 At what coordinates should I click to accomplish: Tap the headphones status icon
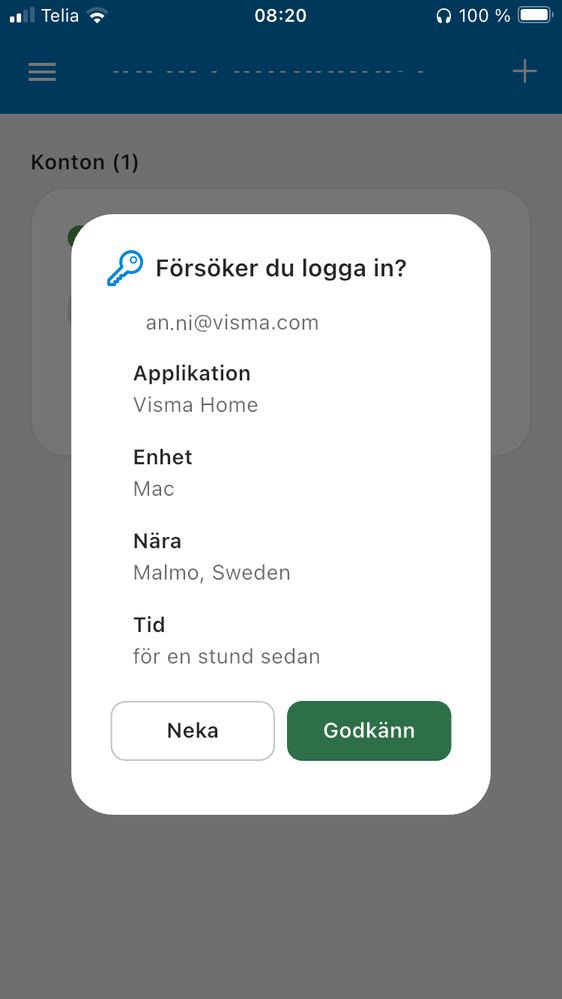click(443, 17)
